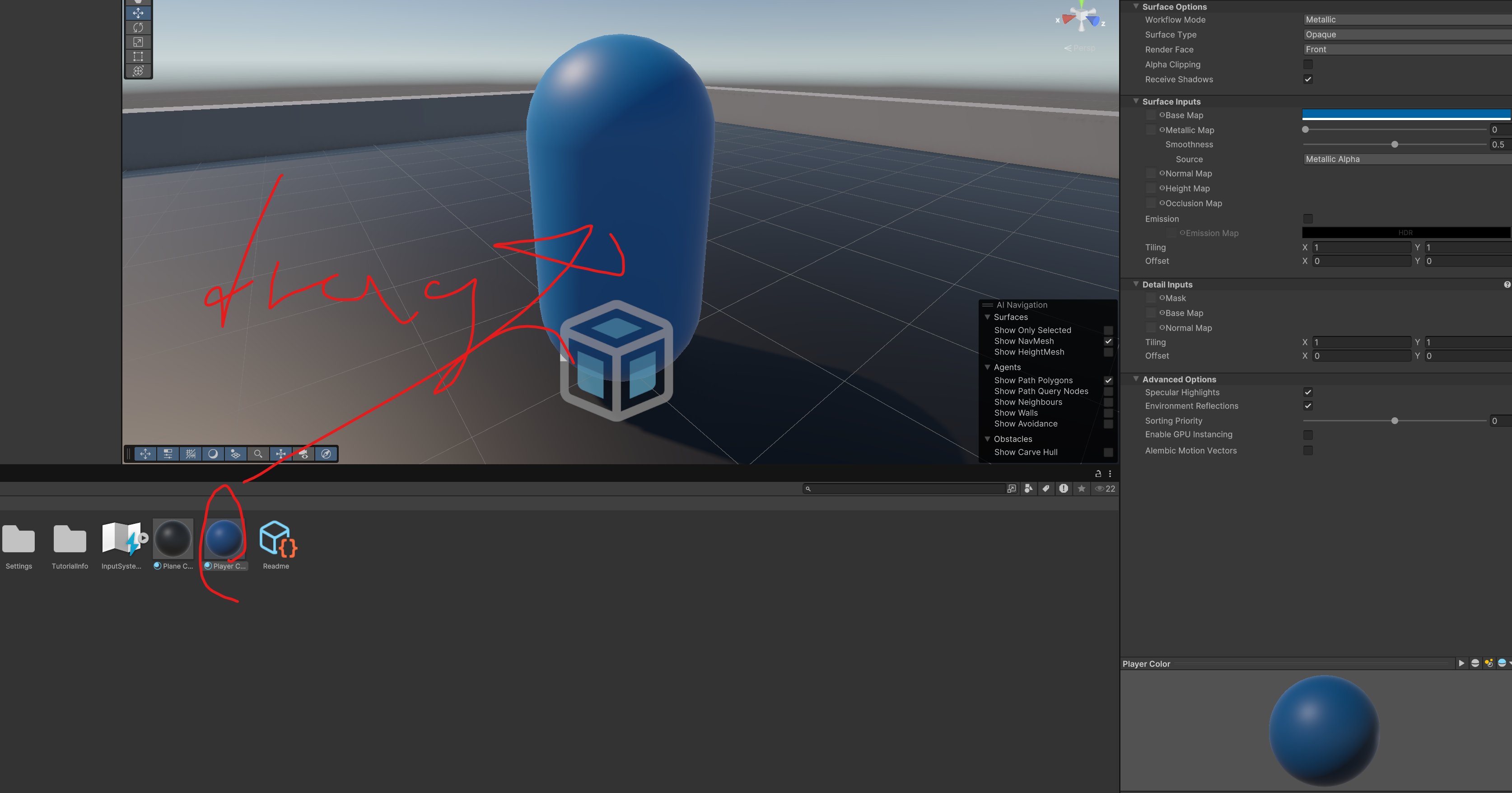Enable GPU Instancing checkbox
Image resolution: width=1512 pixels, height=793 pixels.
[1308, 435]
